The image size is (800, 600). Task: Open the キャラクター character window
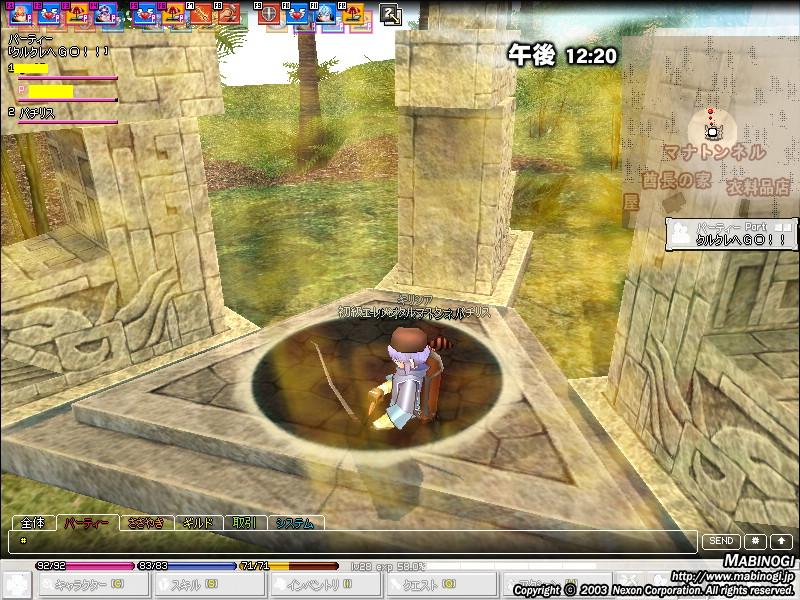tap(92, 585)
